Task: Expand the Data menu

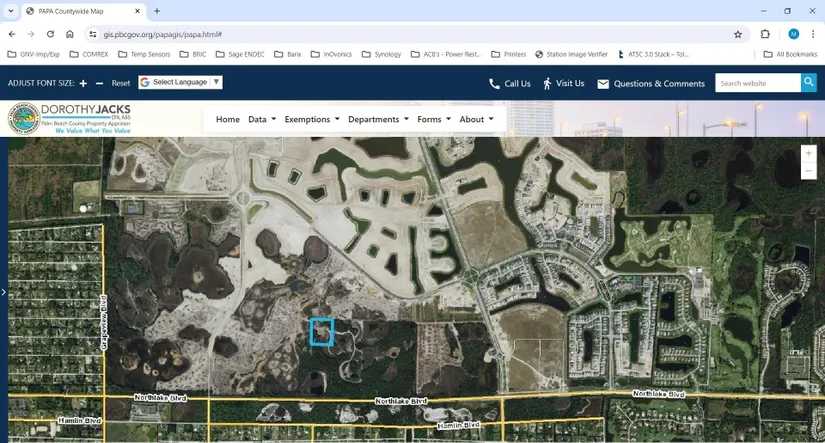Action: (262, 119)
